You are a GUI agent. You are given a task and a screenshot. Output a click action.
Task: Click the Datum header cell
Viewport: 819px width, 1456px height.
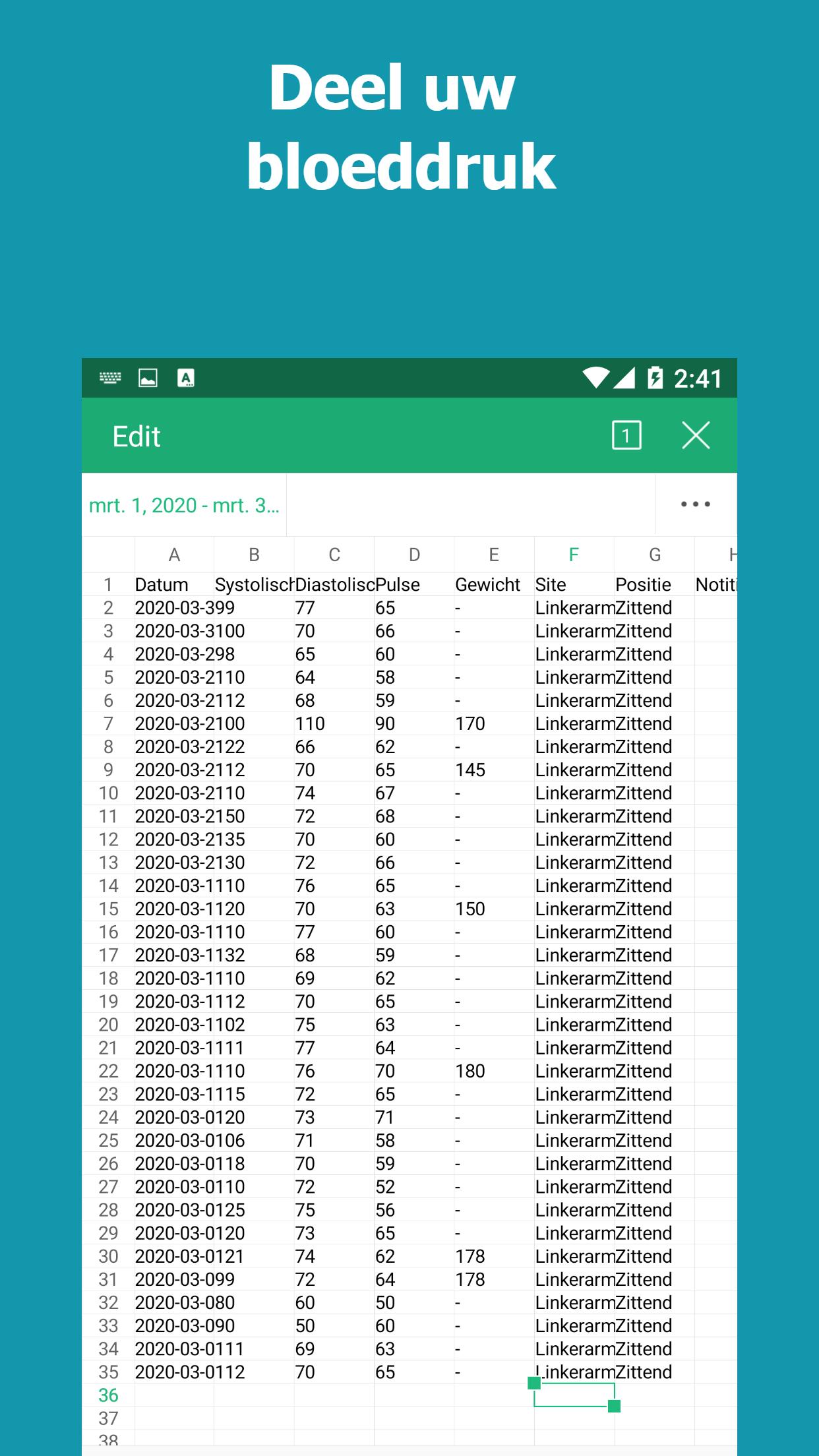(174, 585)
